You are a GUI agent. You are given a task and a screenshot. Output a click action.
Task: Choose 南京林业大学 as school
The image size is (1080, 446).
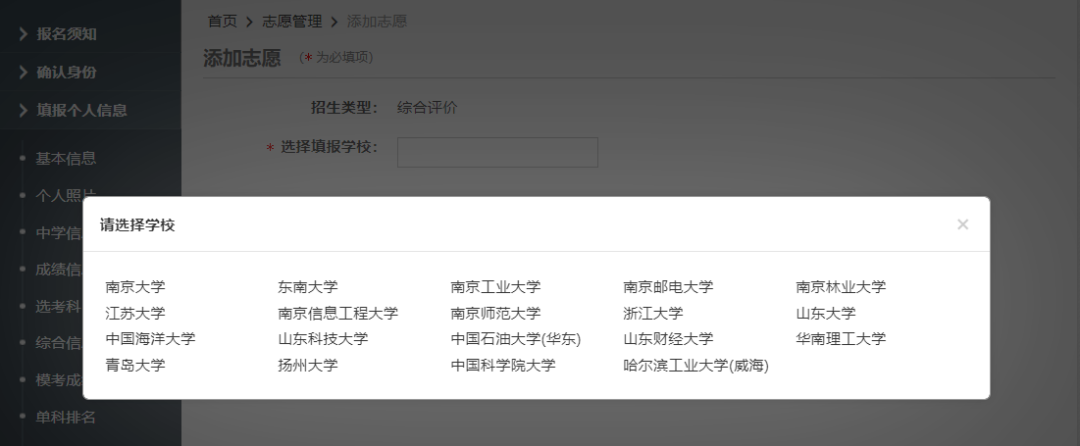click(x=840, y=287)
